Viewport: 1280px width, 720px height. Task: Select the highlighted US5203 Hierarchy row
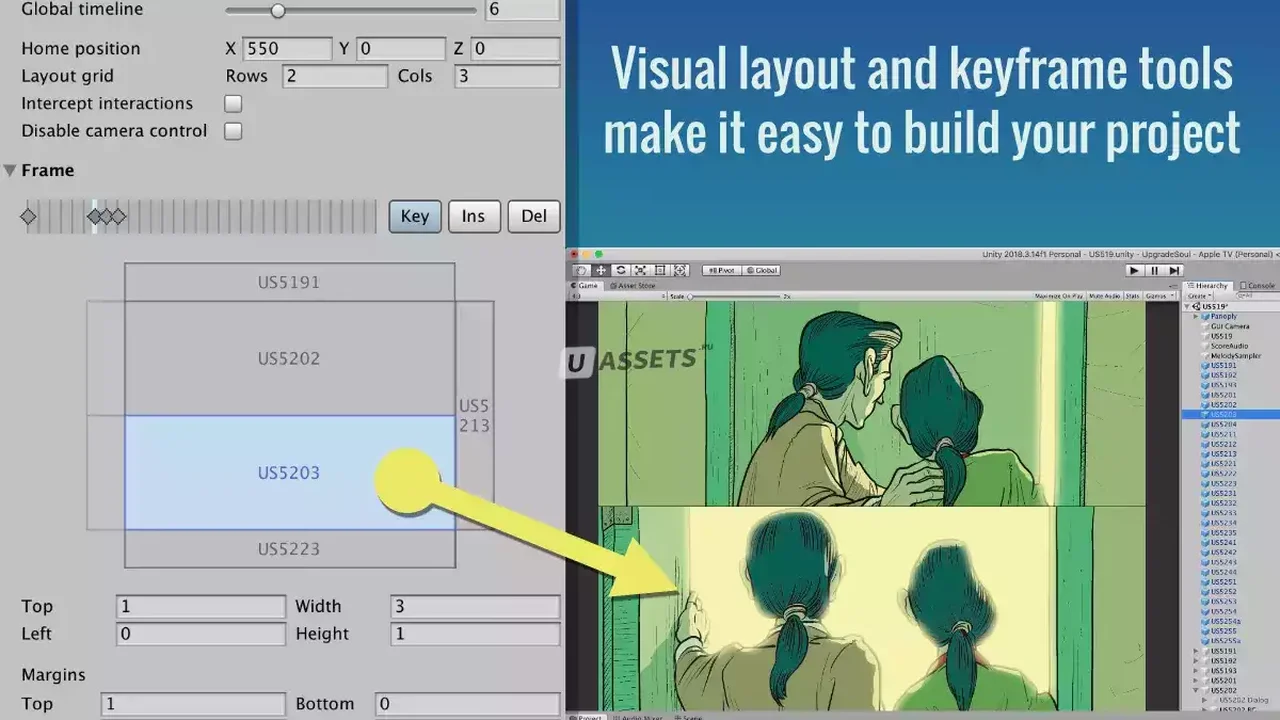point(1231,414)
